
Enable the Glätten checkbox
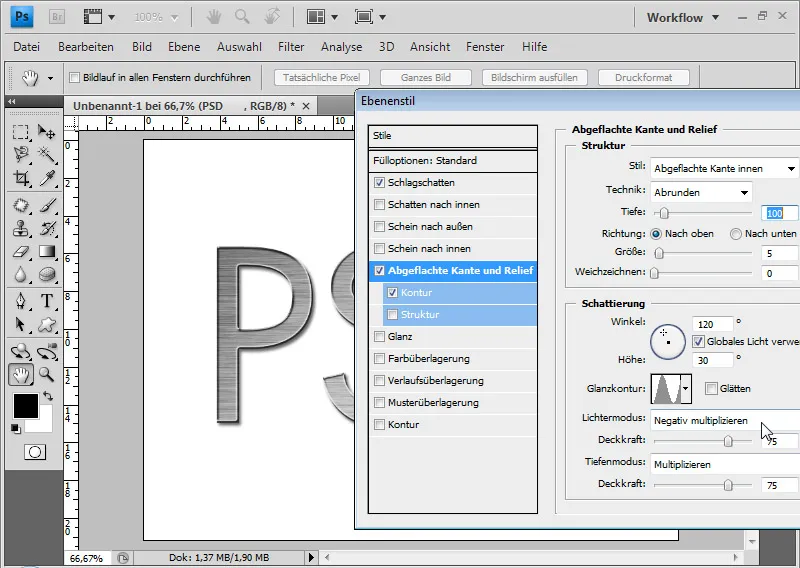pos(711,388)
